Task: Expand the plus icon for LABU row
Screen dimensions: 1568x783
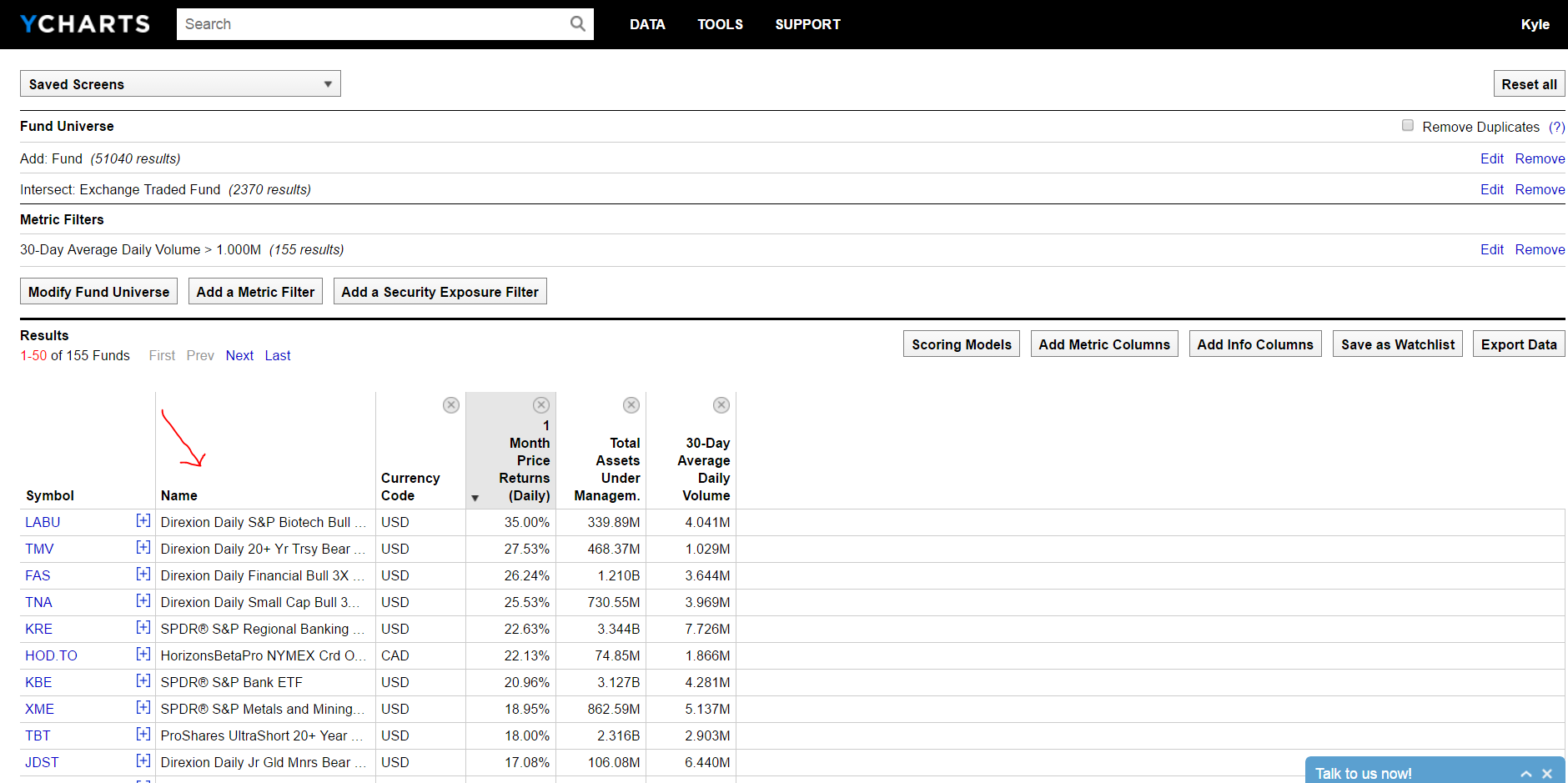Action: point(143,521)
